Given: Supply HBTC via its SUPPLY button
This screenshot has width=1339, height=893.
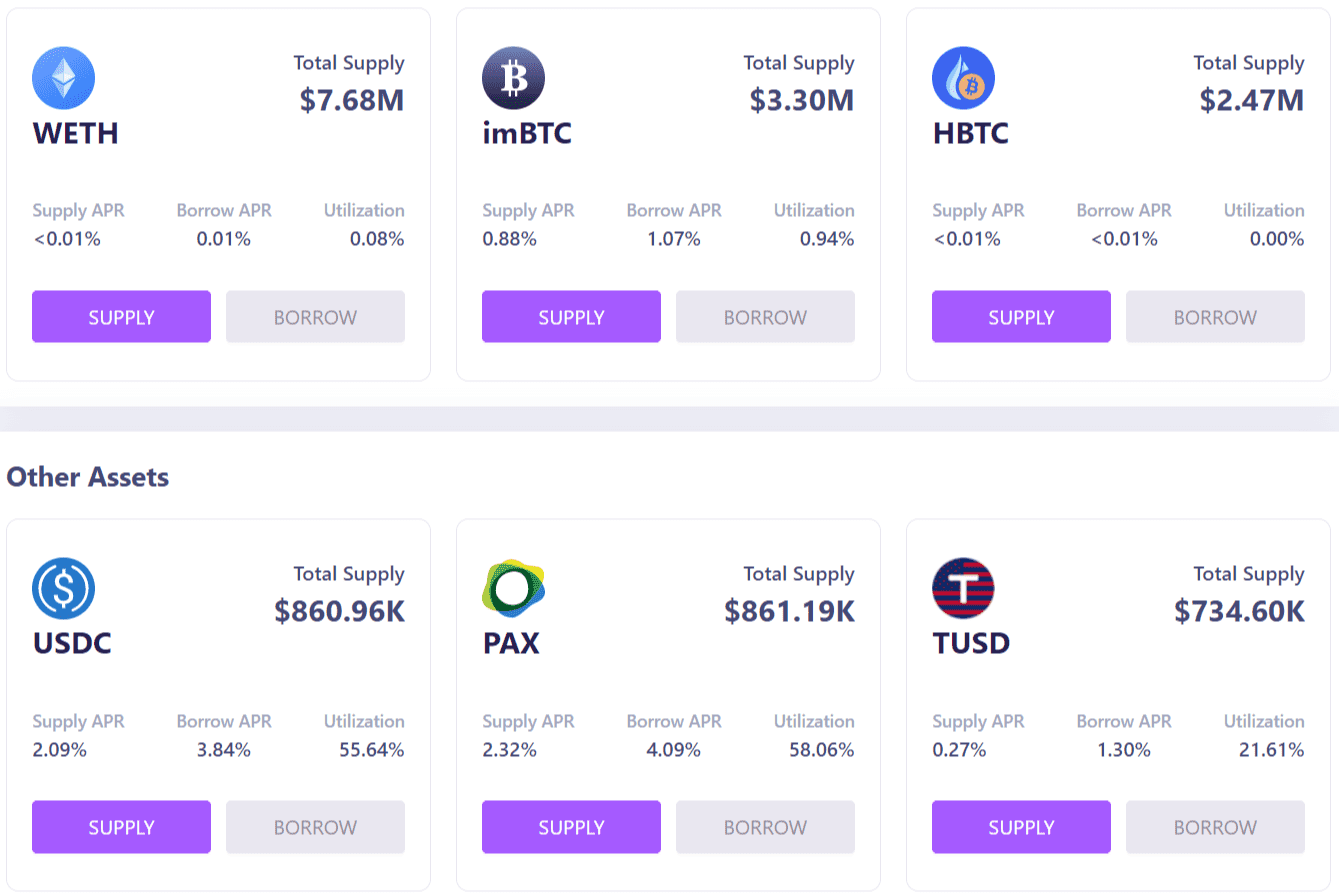Looking at the screenshot, I should 1021,317.
